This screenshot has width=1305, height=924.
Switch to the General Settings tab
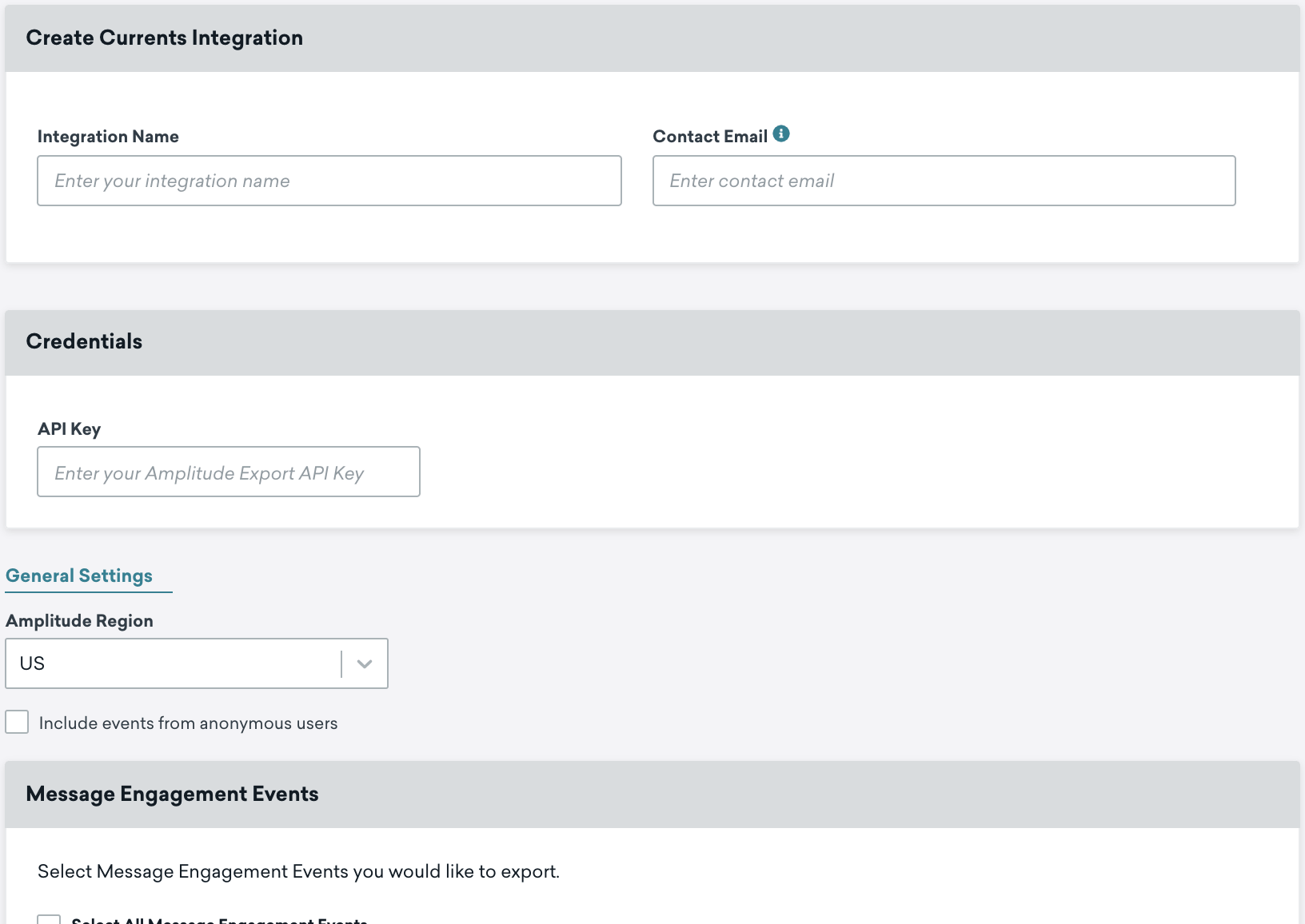[x=79, y=576]
